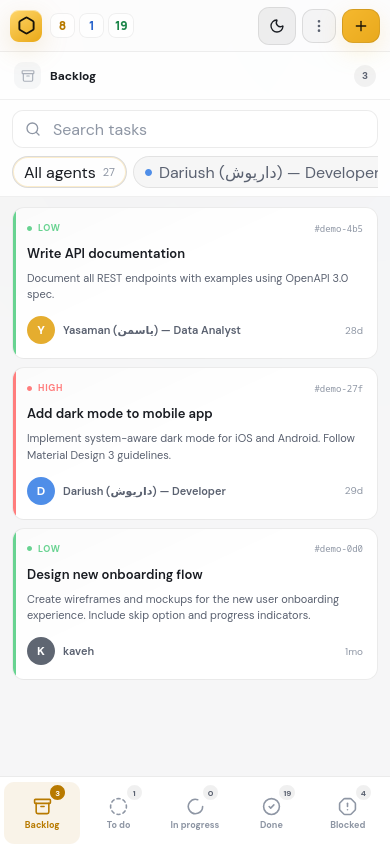Click the Backlog archive box header icon

[x=27, y=76]
